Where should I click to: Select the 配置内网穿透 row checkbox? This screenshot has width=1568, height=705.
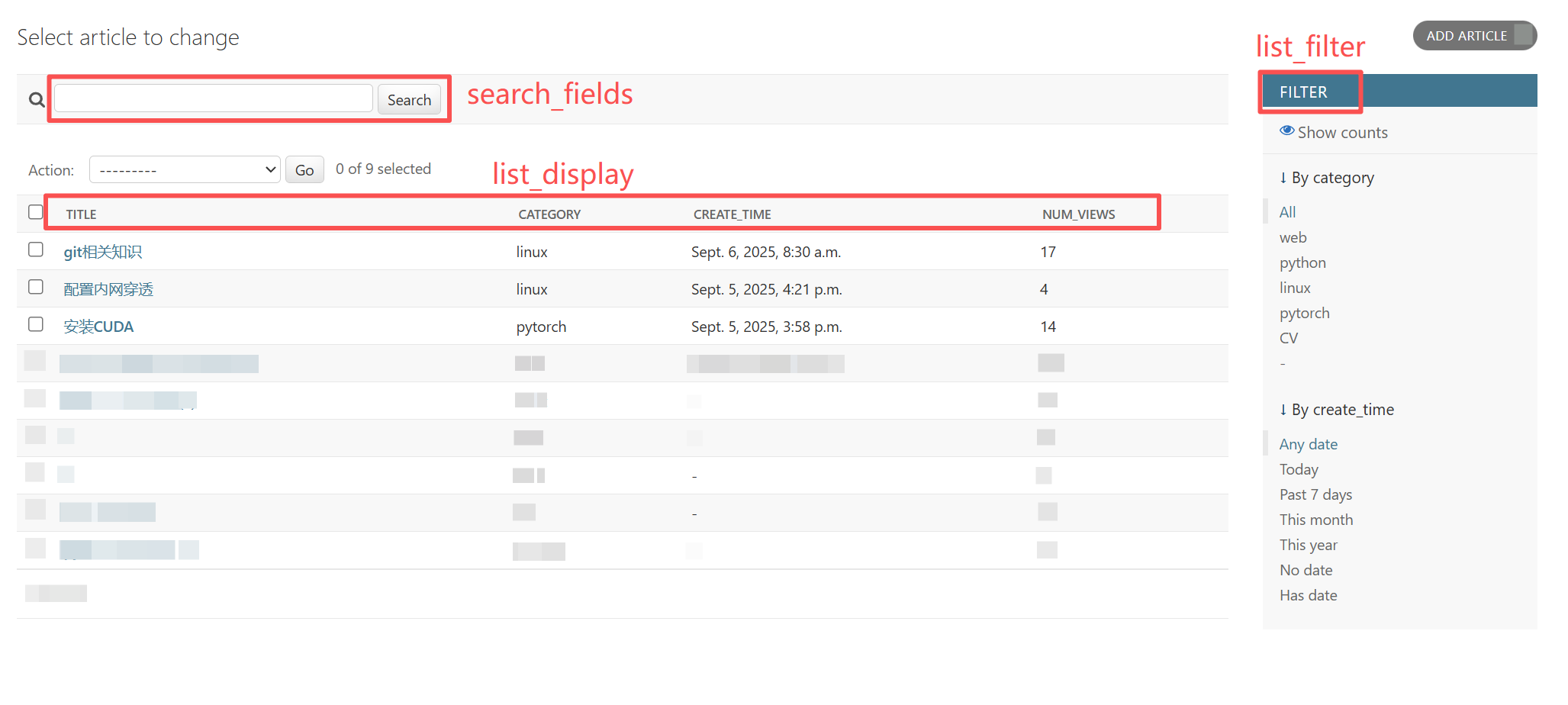click(x=35, y=287)
